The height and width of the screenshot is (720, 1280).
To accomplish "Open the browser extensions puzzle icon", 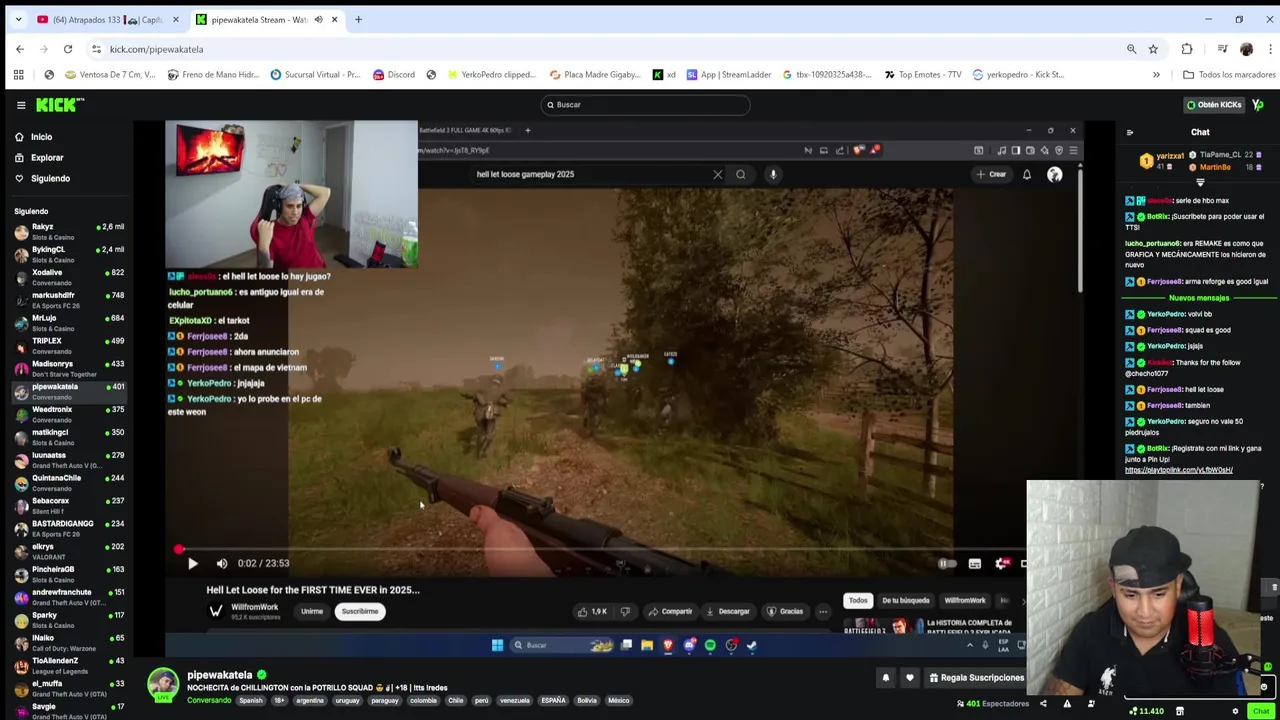I will 1187,49.
